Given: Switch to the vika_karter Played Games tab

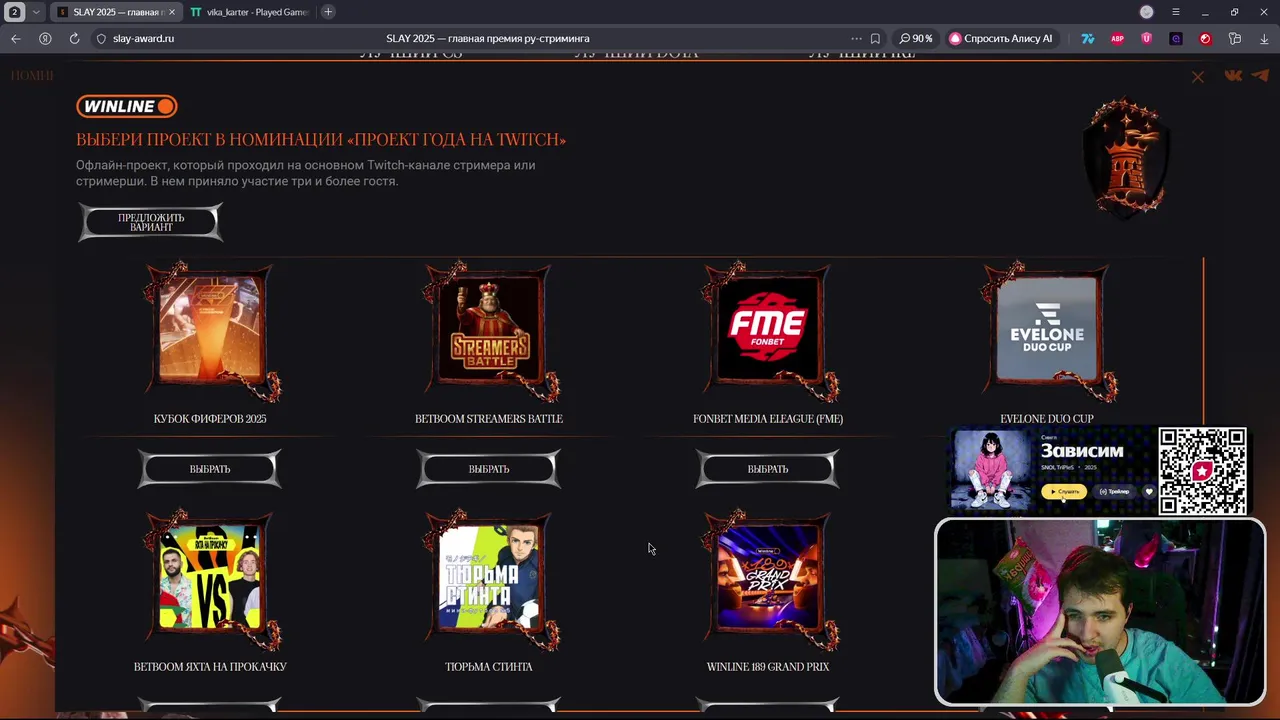Looking at the screenshot, I should point(250,12).
